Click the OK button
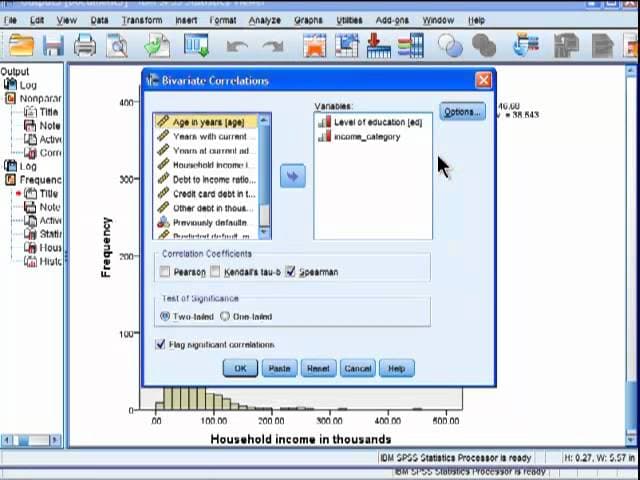Screen dimensions: 640x480 (240, 369)
